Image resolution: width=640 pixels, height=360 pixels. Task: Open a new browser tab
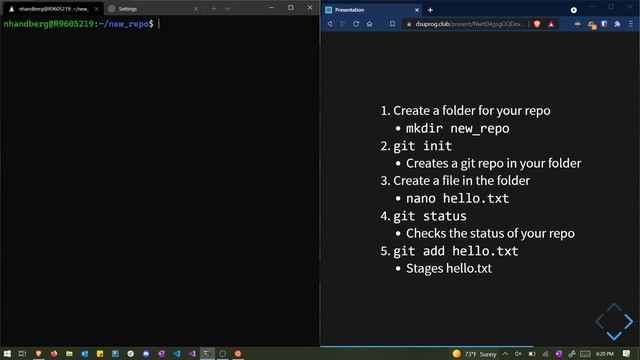(x=430, y=10)
